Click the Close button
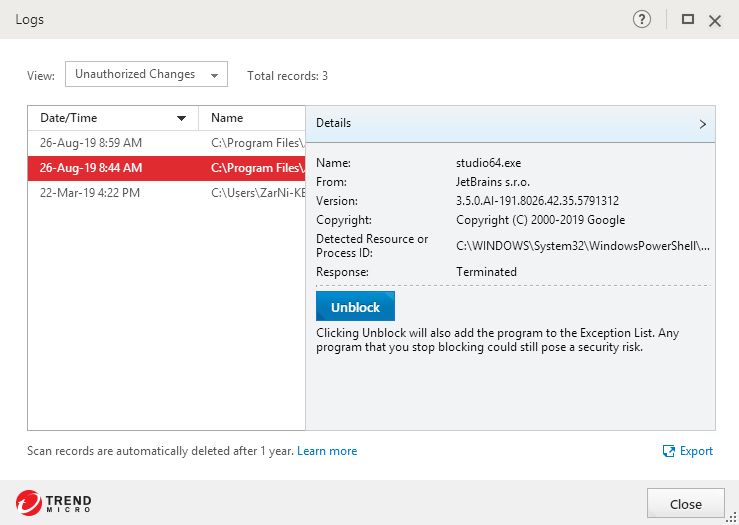The width and height of the screenshot is (739, 525). [685, 504]
